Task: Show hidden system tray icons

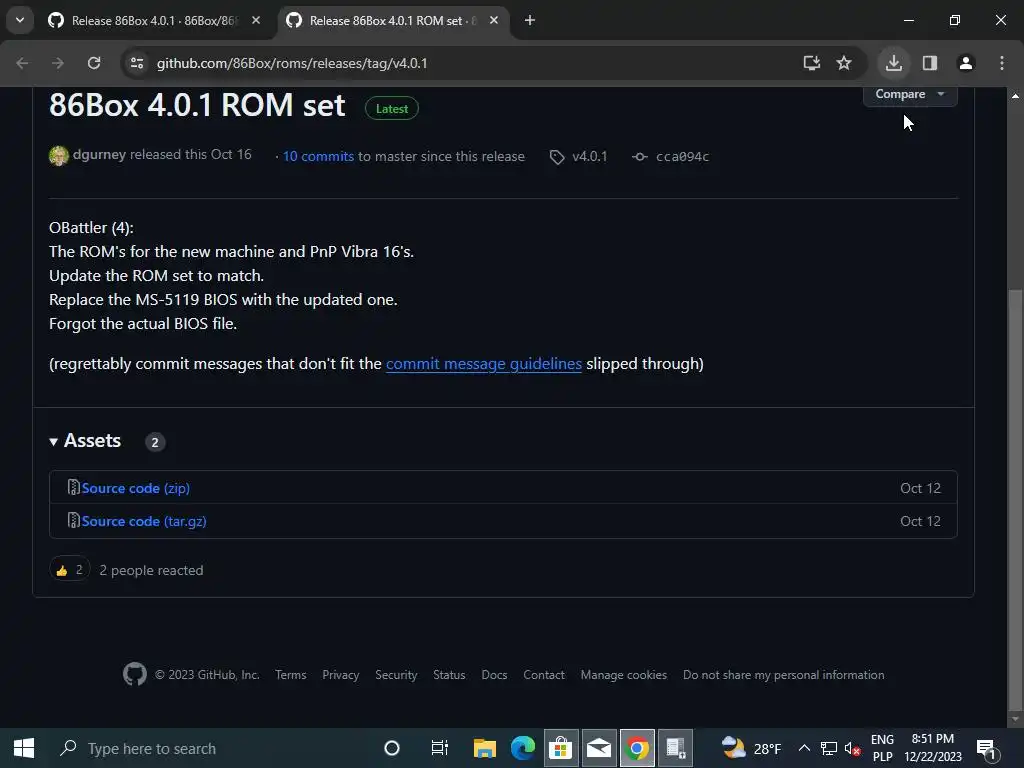Action: (x=805, y=748)
